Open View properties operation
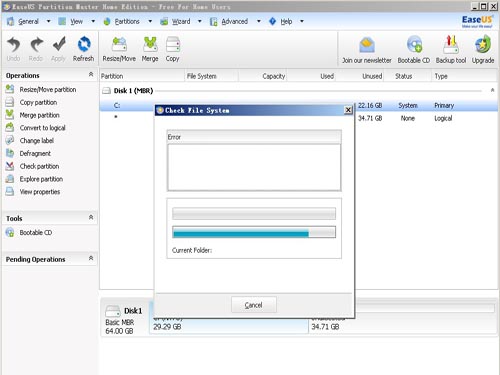Image resolution: width=500 pixels, height=375 pixels. [40, 192]
